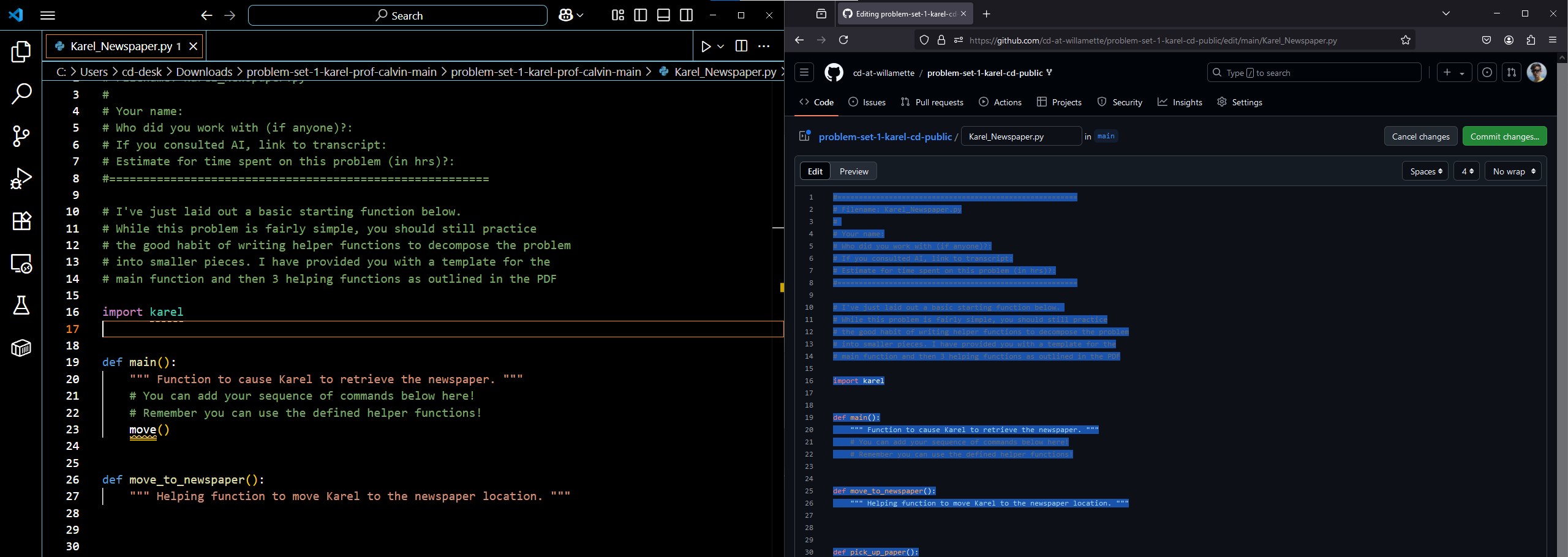Toggle the primary side bar layout
The height and width of the screenshot is (557, 1568).
pos(641,15)
